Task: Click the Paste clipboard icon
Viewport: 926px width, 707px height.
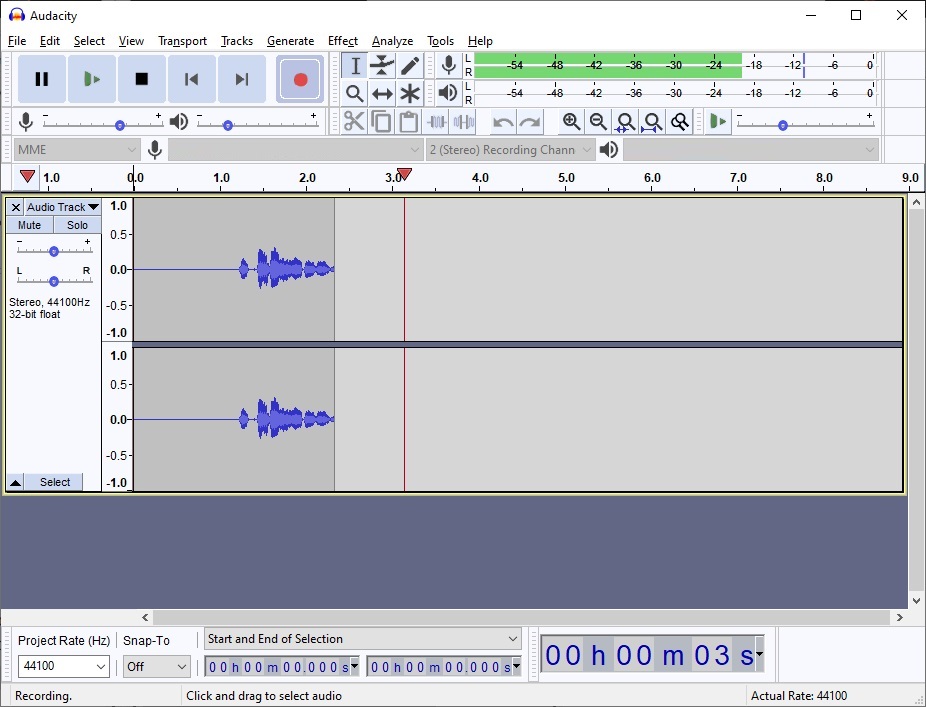Action: 408,122
